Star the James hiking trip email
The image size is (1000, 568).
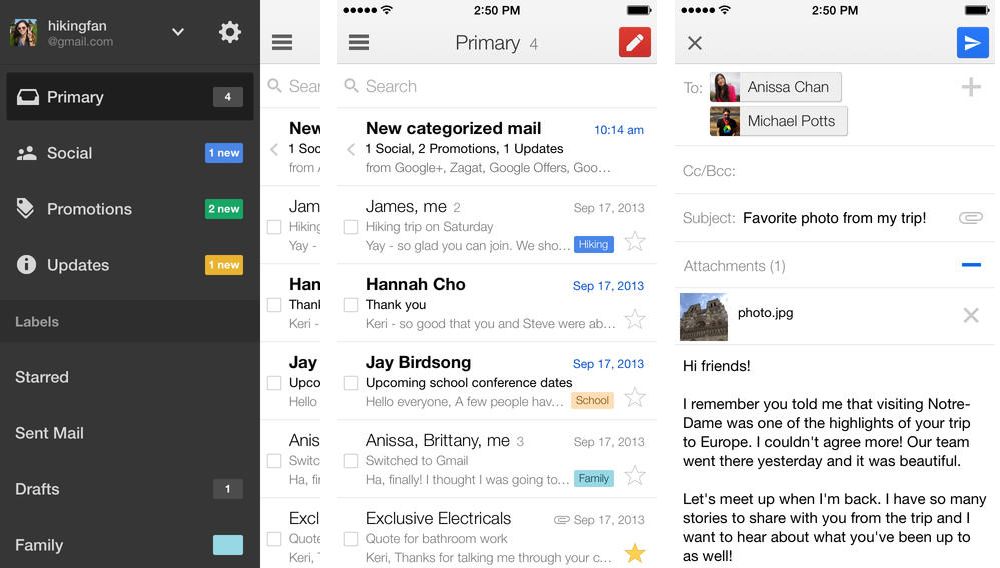point(635,241)
